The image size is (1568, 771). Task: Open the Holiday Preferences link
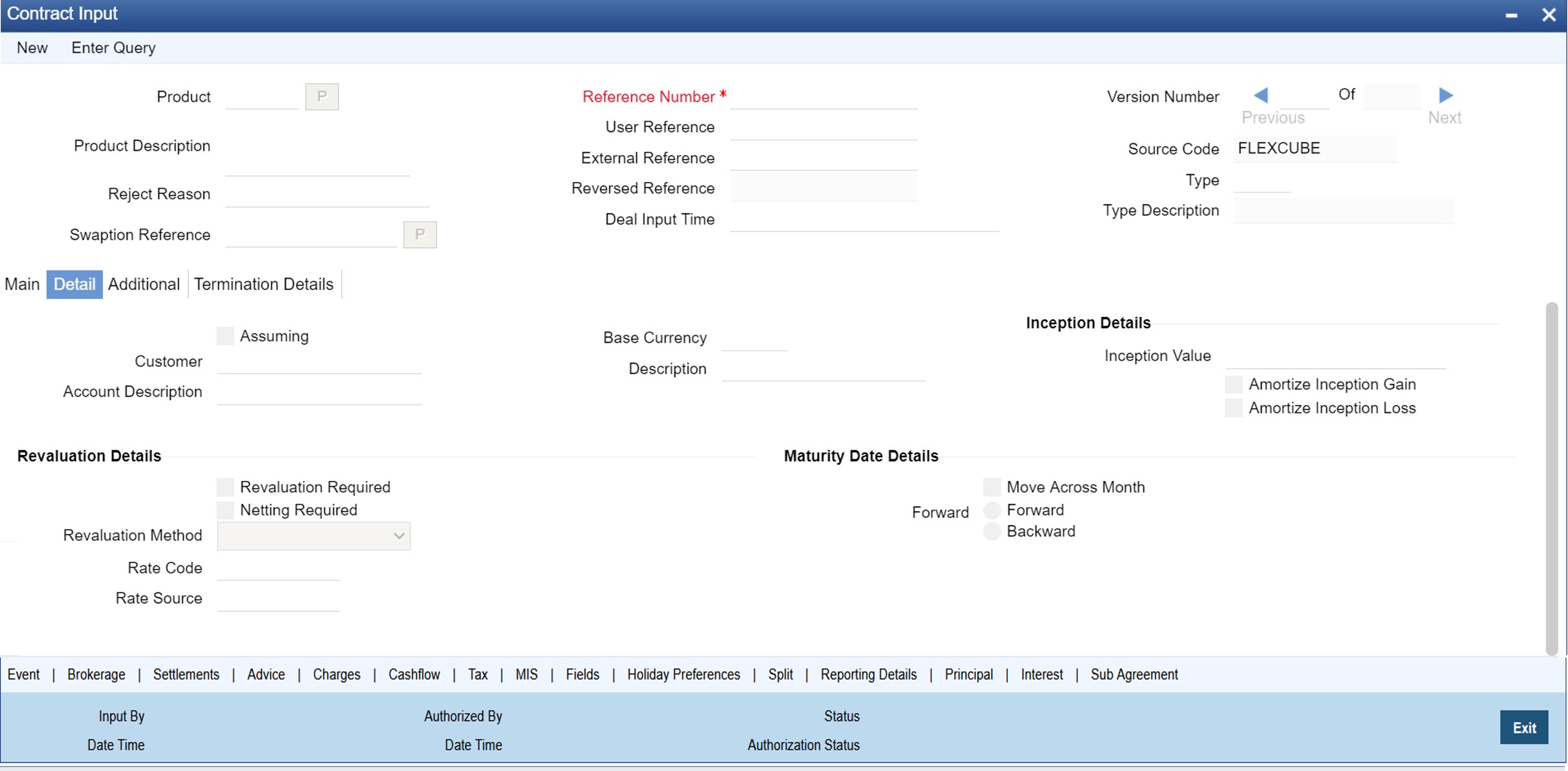(683, 674)
